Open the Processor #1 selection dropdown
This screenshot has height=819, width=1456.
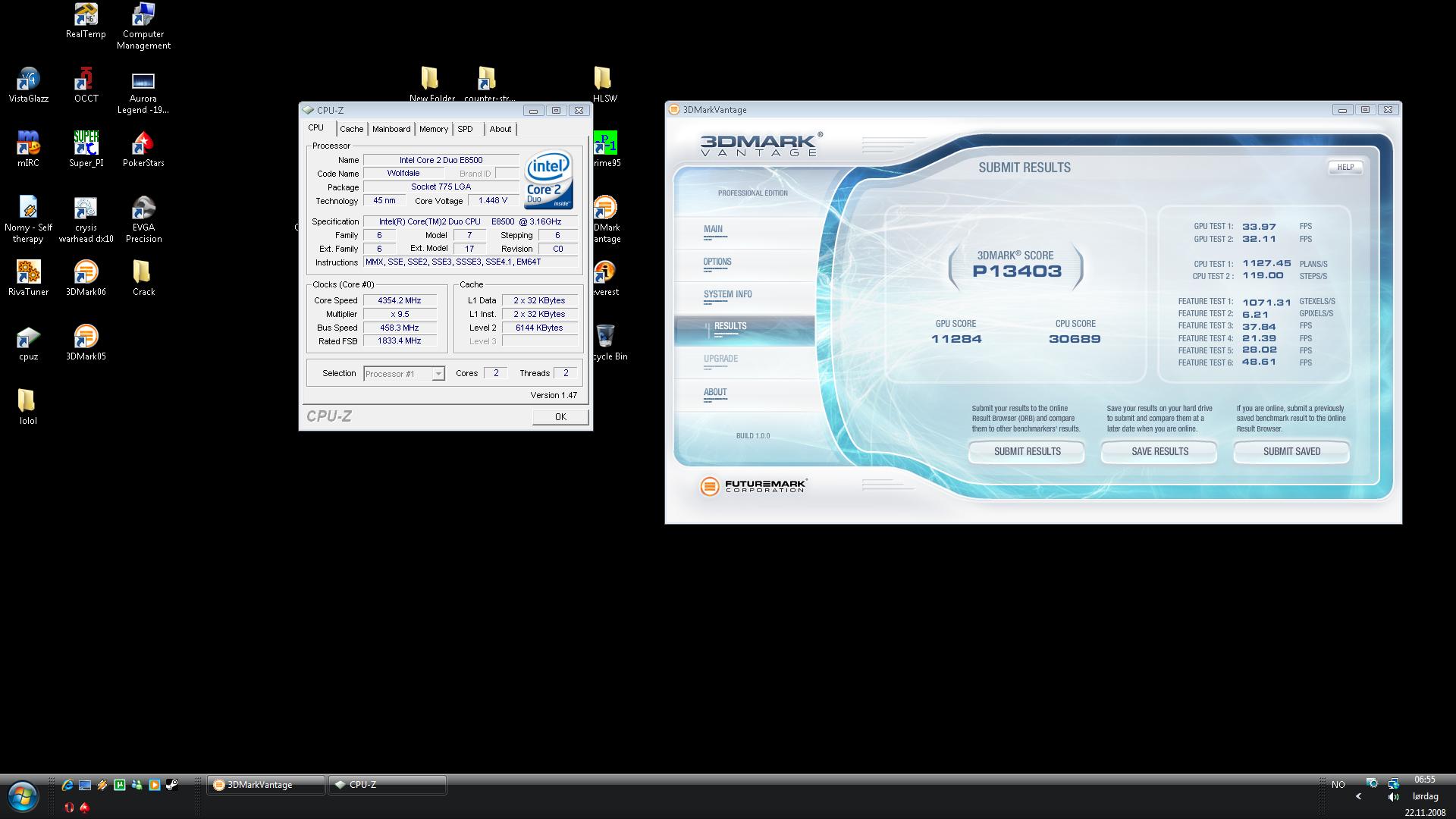[404, 374]
